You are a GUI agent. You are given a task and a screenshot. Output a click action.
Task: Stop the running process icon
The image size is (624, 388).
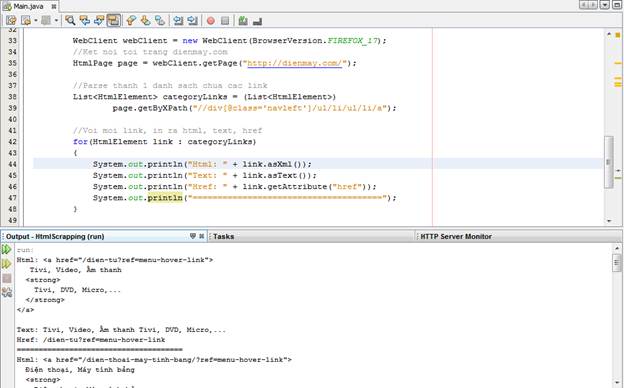(7, 278)
